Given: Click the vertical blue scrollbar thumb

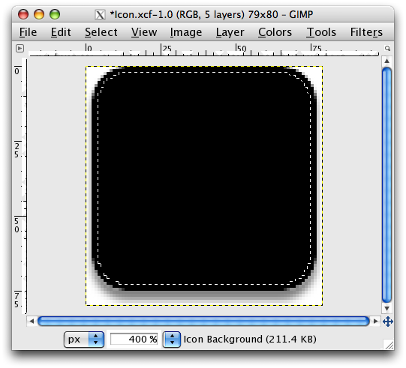Looking at the screenshot, I should click(387, 185).
